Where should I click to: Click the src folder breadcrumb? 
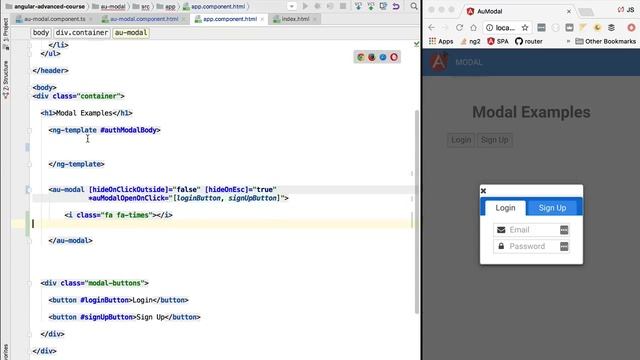coord(141,7)
